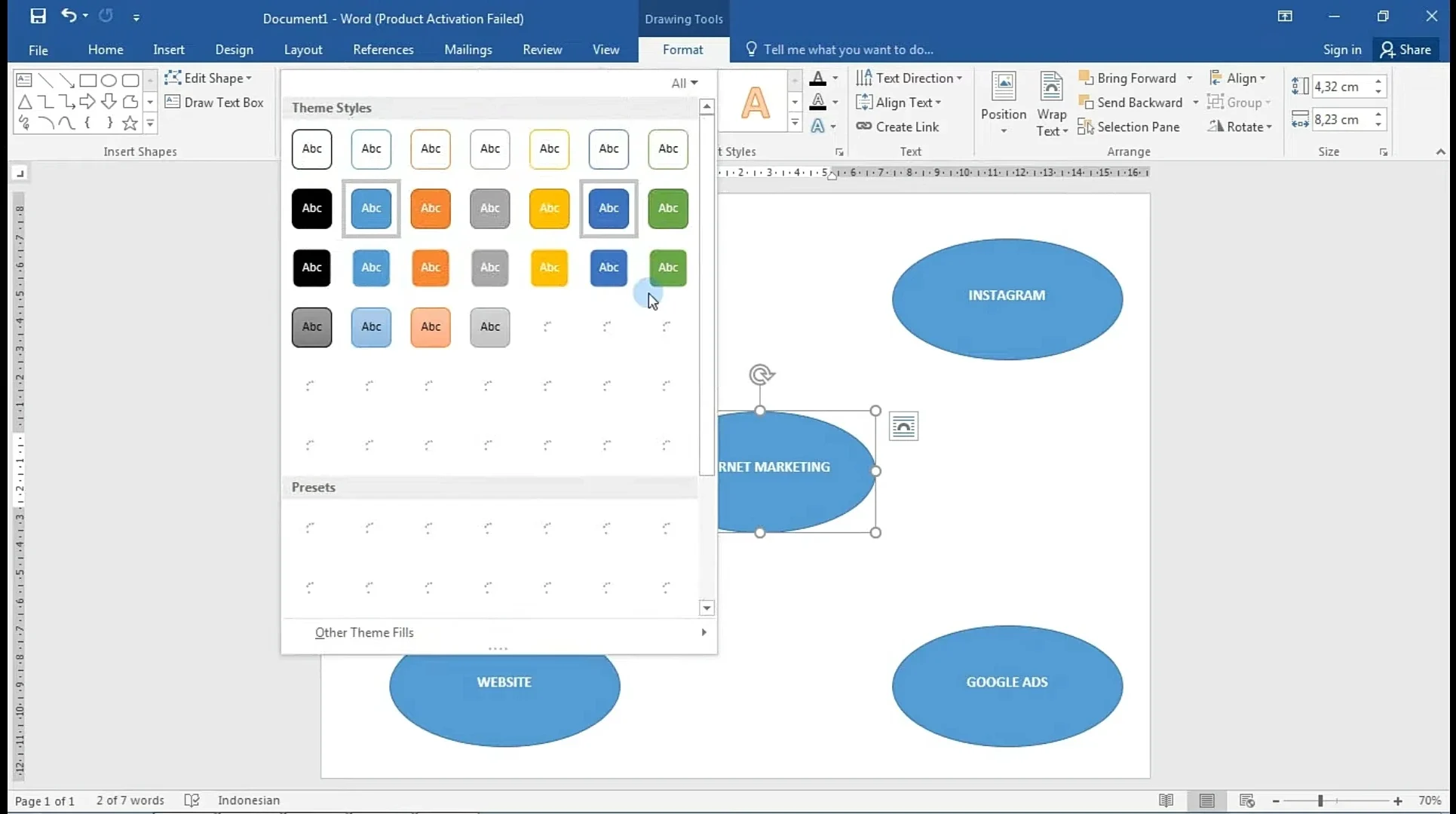Open the Size dialog launcher
The height and width of the screenshot is (814, 1456).
(1384, 152)
